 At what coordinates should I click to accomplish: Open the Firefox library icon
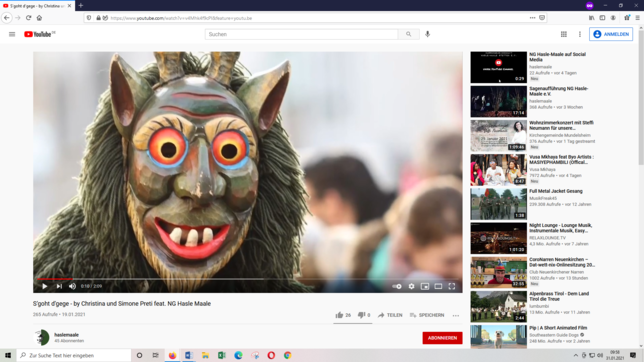pyautogui.click(x=591, y=18)
